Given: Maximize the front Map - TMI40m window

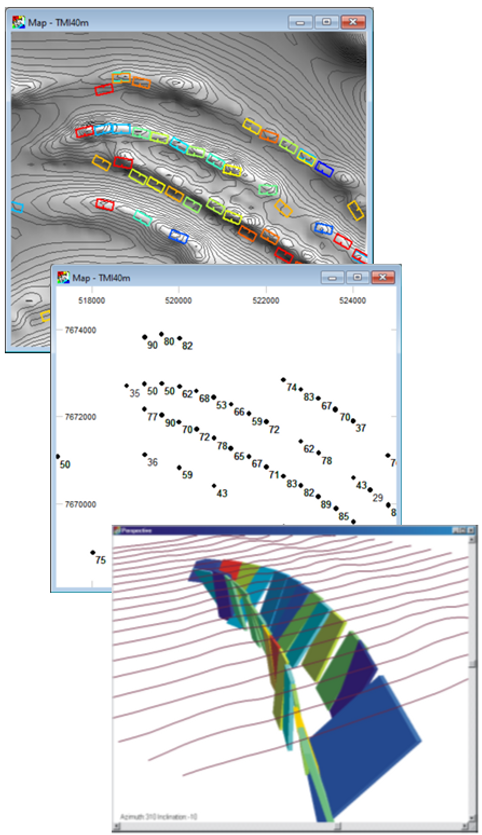Looking at the screenshot, I should click(x=358, y=277).
